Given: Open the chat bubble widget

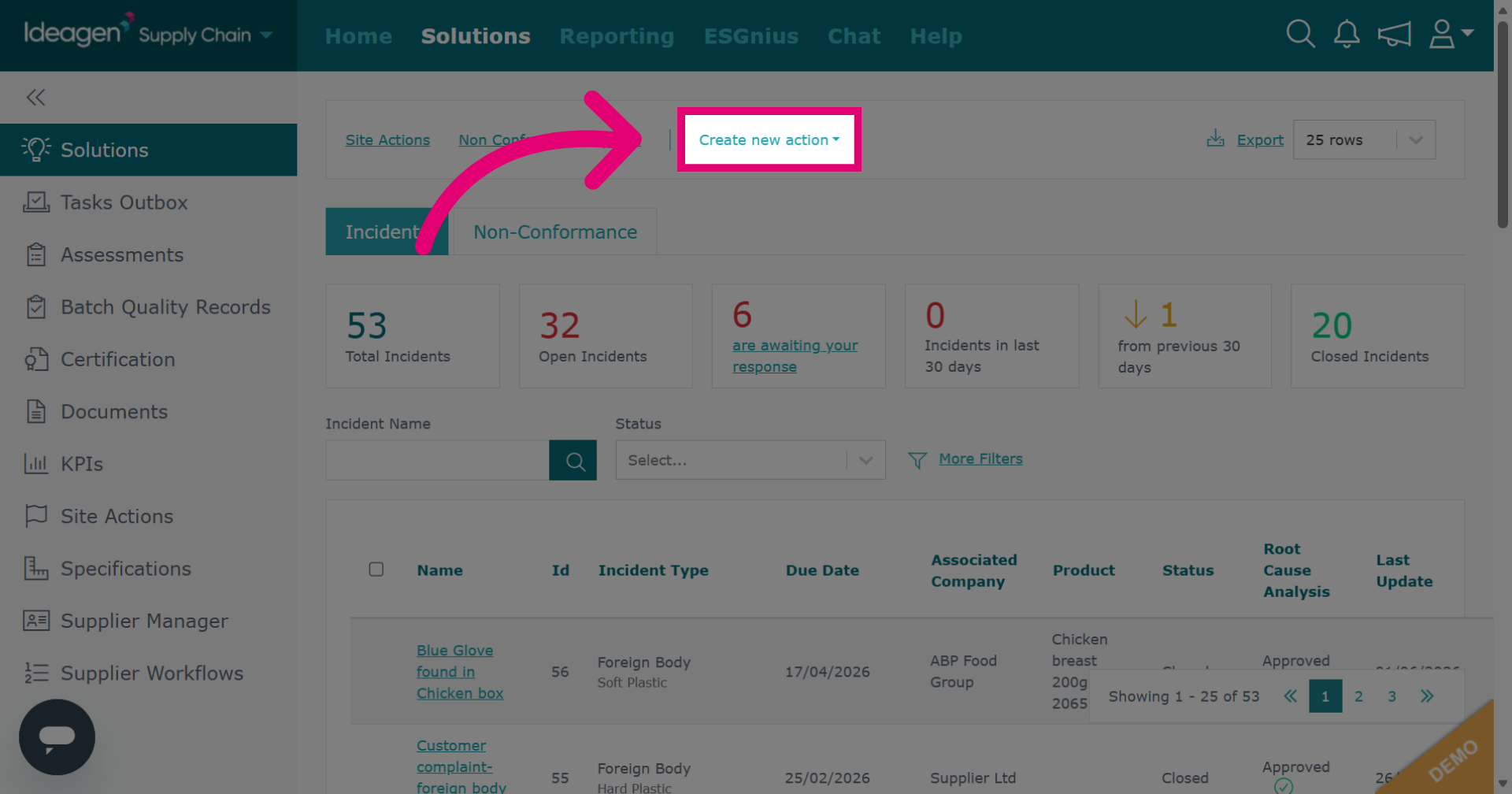Looking at the screenshot, I should (x=57, y=737).
